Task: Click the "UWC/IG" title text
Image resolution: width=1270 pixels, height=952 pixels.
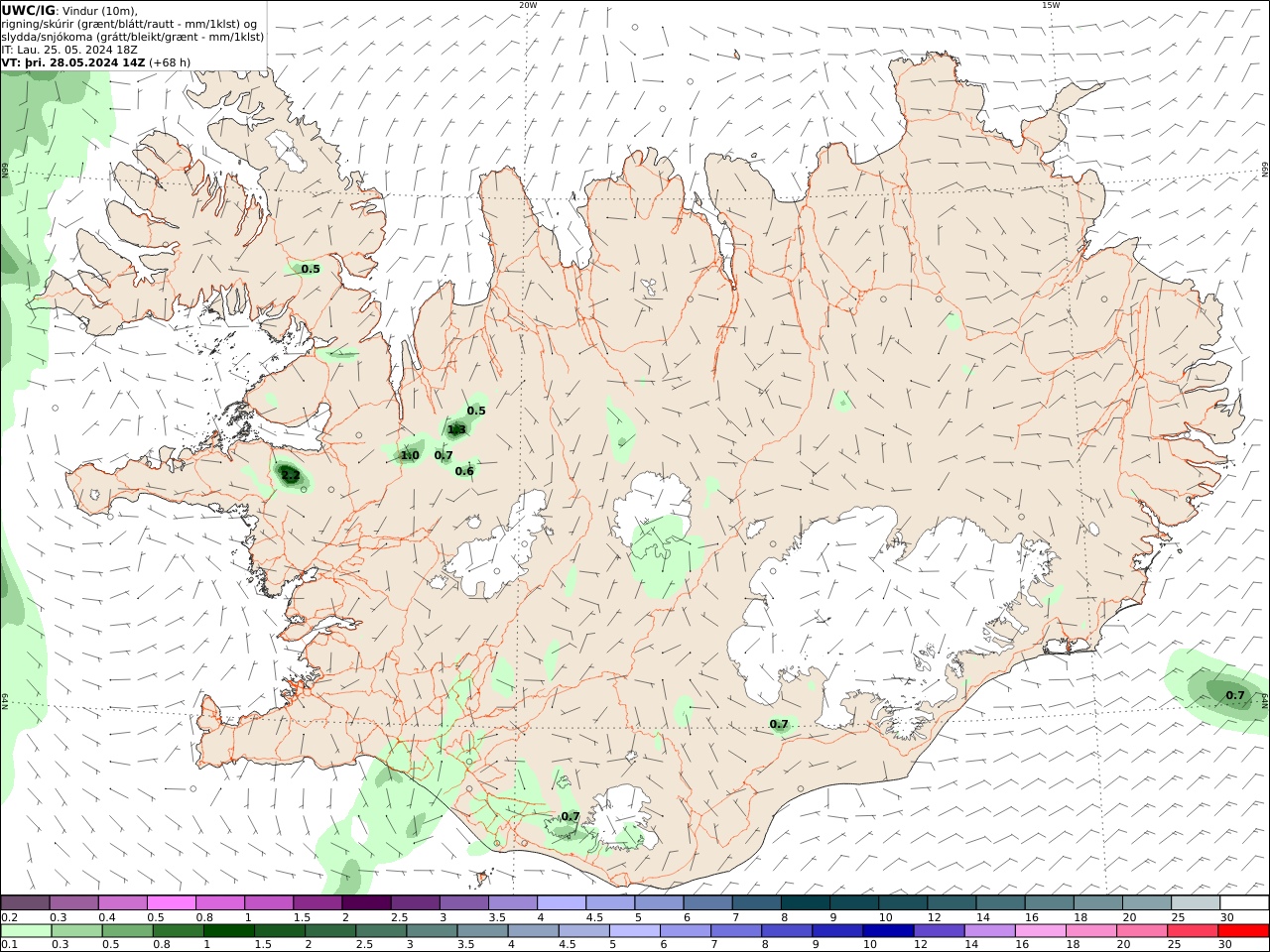Action: pos(29,11)
